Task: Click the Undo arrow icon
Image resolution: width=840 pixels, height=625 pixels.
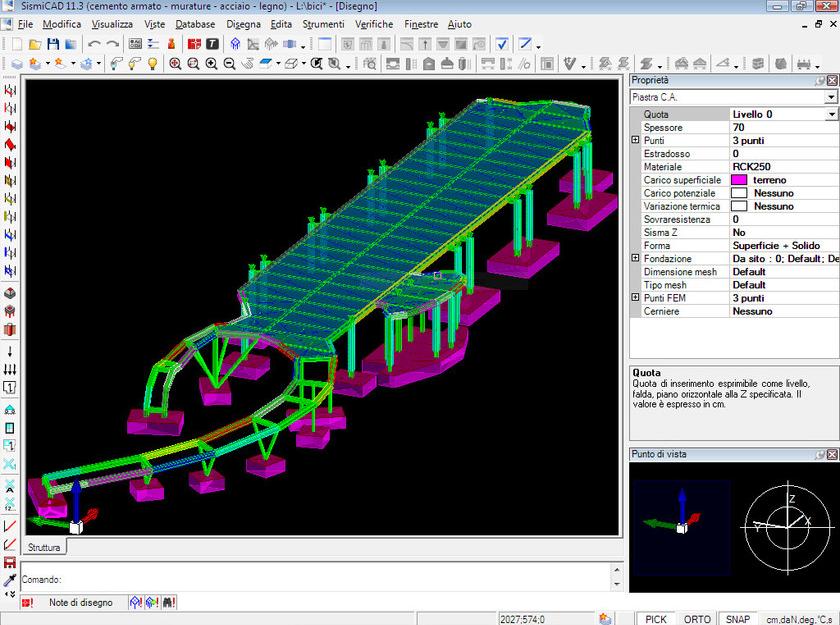Action: click(94, 44)
